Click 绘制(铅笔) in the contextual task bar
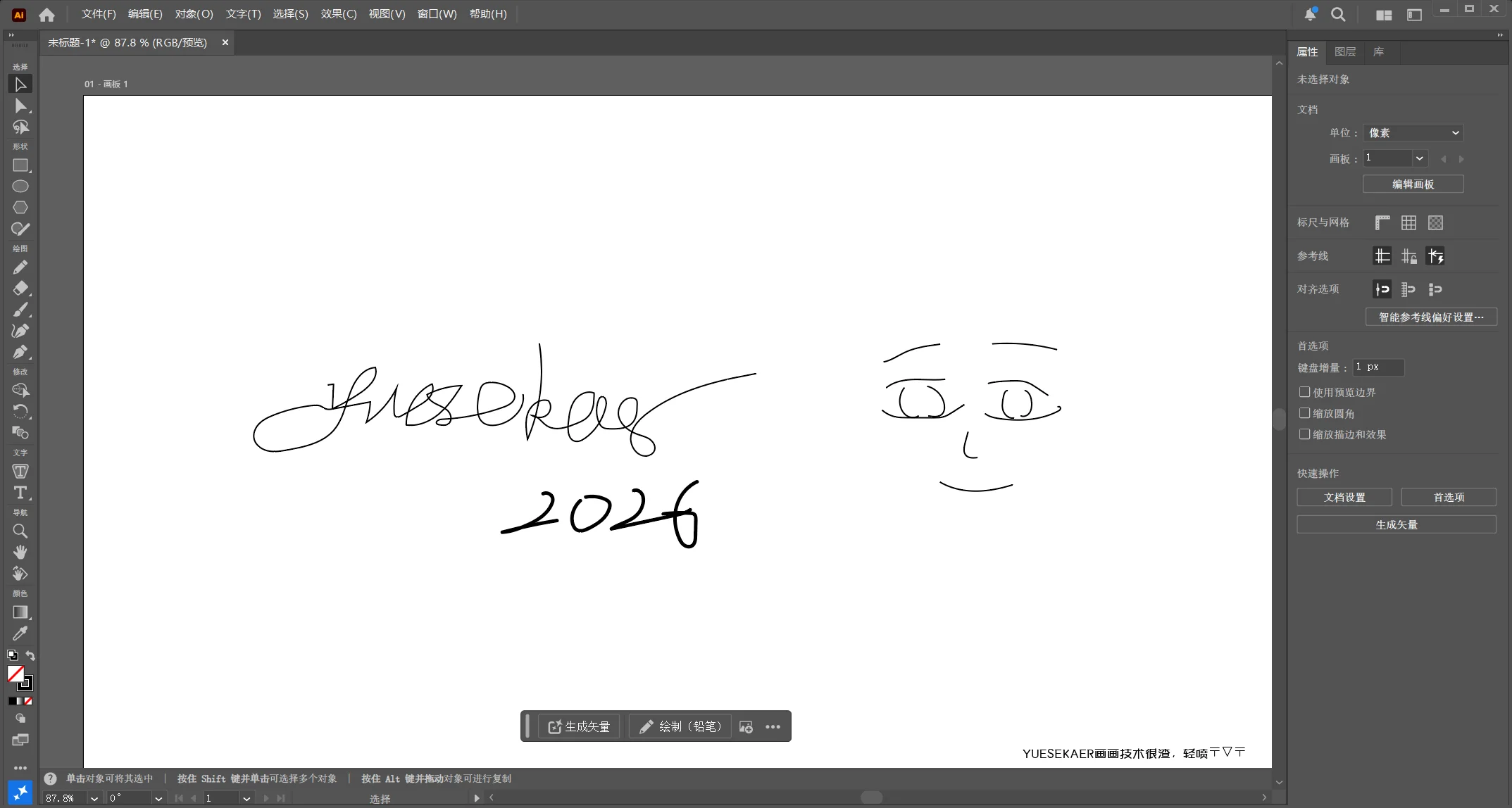The image size is (1512, 808). tap(680, 727)
